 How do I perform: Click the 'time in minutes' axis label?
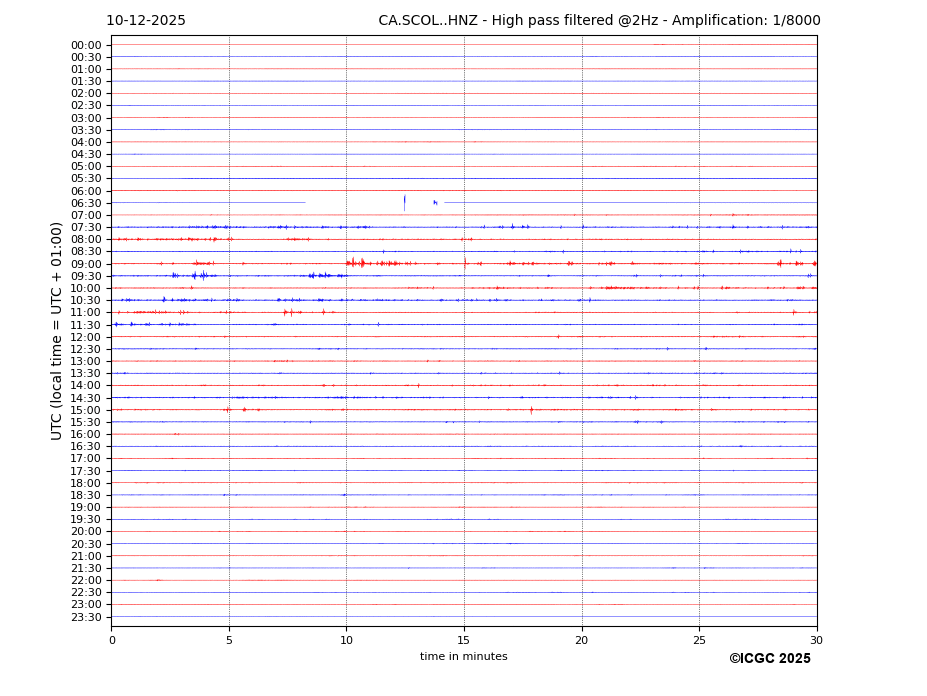pos(463,657)
